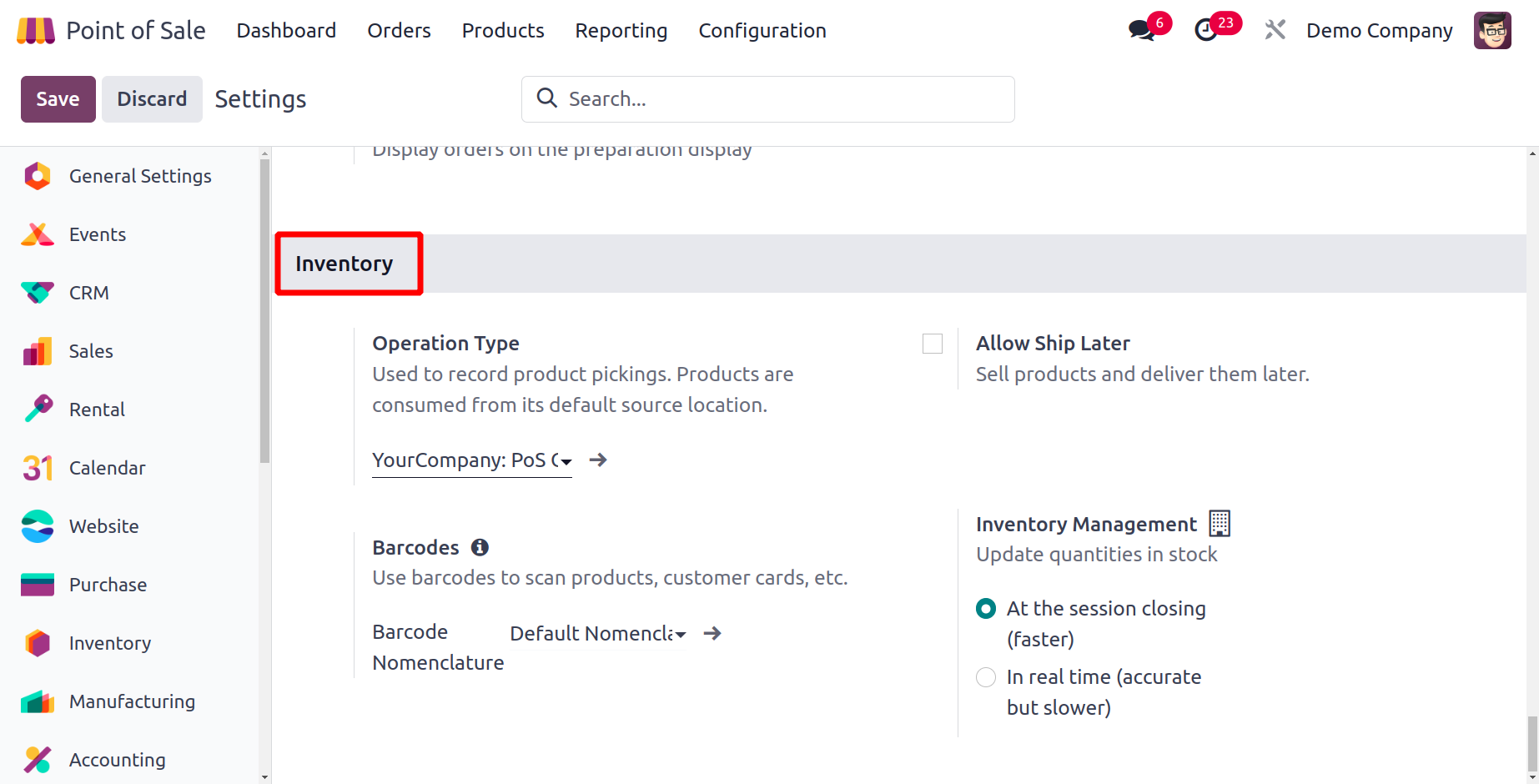Screen dimensions: 1539x784
Task: Click the Barcodes info icon
Action: click(x=480, y=547)
